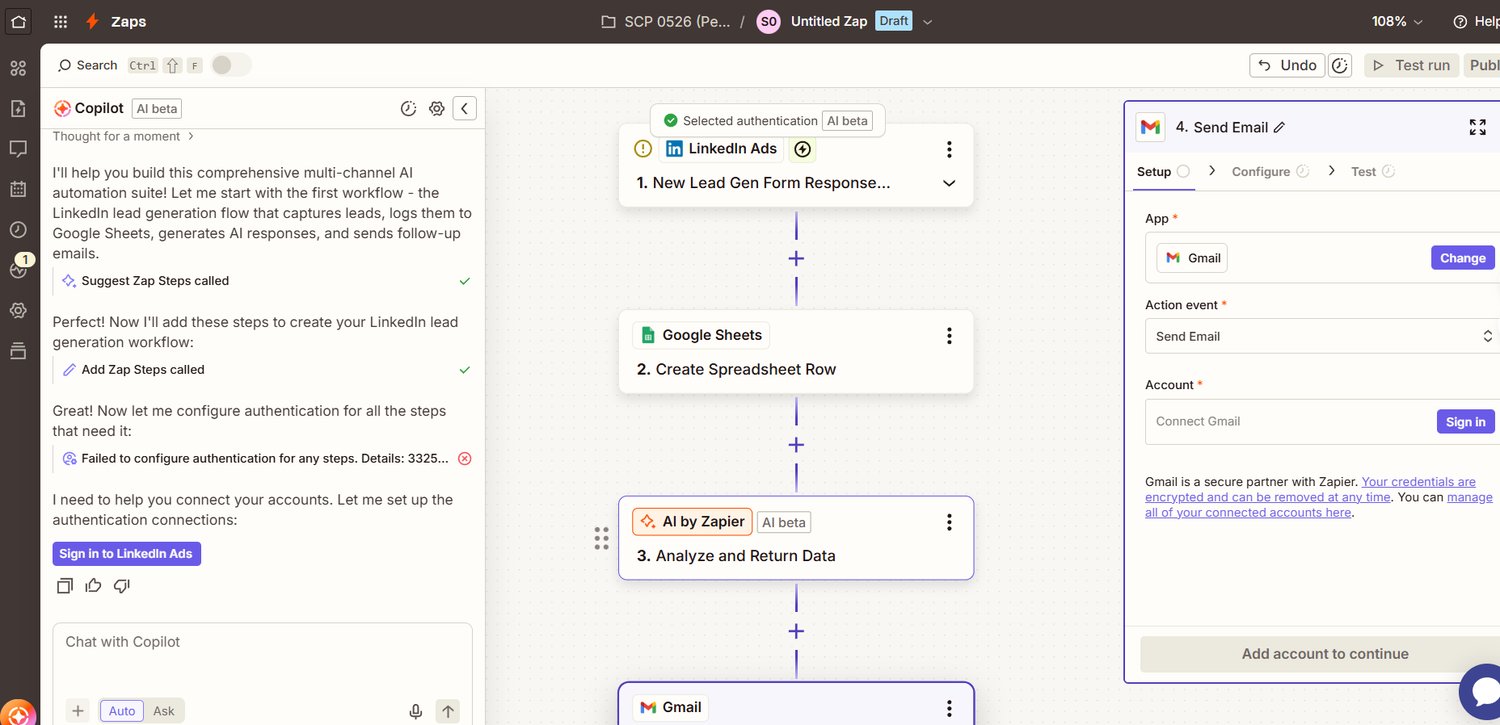Viewport: 1500px width, 725px height.
Task: Open the Untitled Zap title dropdown
Action: pos(927,21)
